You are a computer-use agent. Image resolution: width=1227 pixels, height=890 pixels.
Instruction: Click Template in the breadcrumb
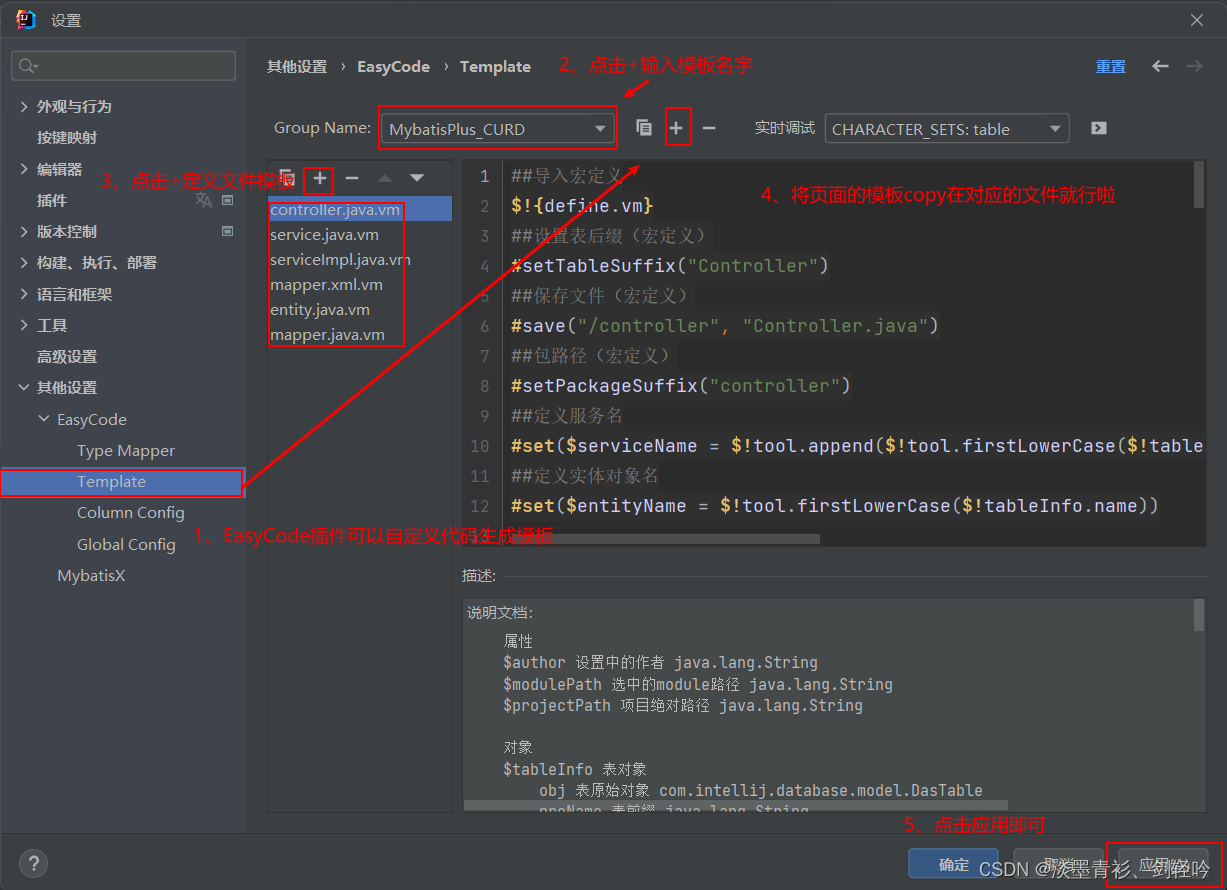click(x=495, y=67)
